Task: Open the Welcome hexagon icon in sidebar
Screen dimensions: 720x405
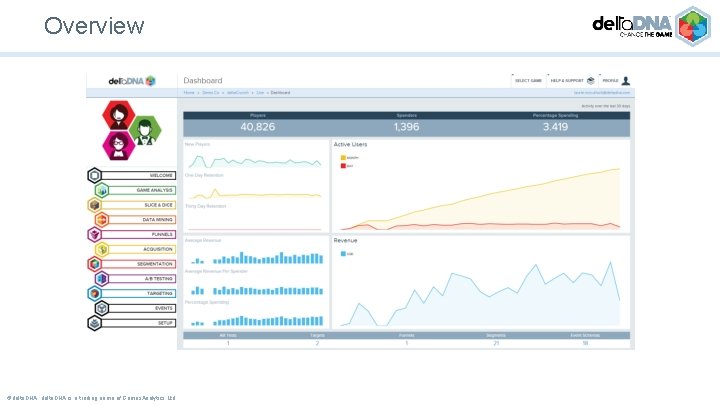Action: [x=95, y=175]
